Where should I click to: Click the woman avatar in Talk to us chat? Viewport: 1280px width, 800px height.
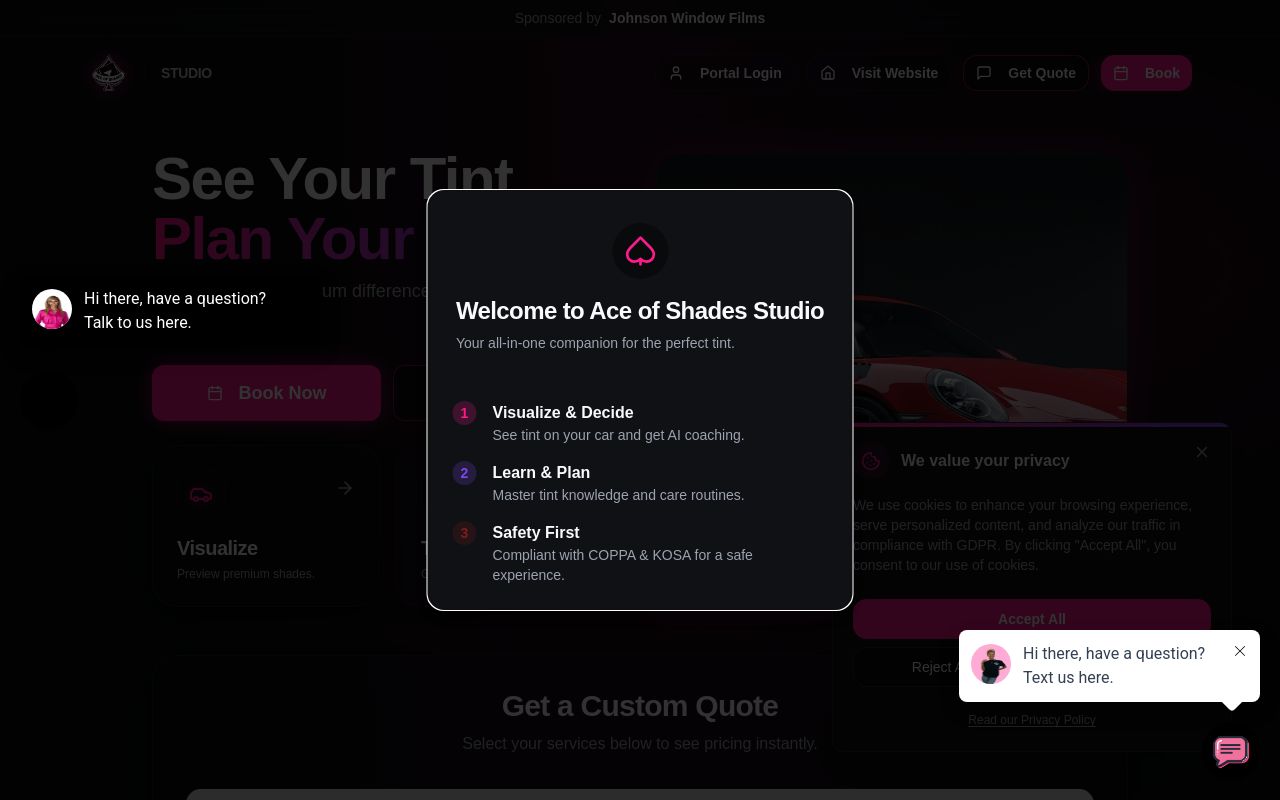[52, 309]
